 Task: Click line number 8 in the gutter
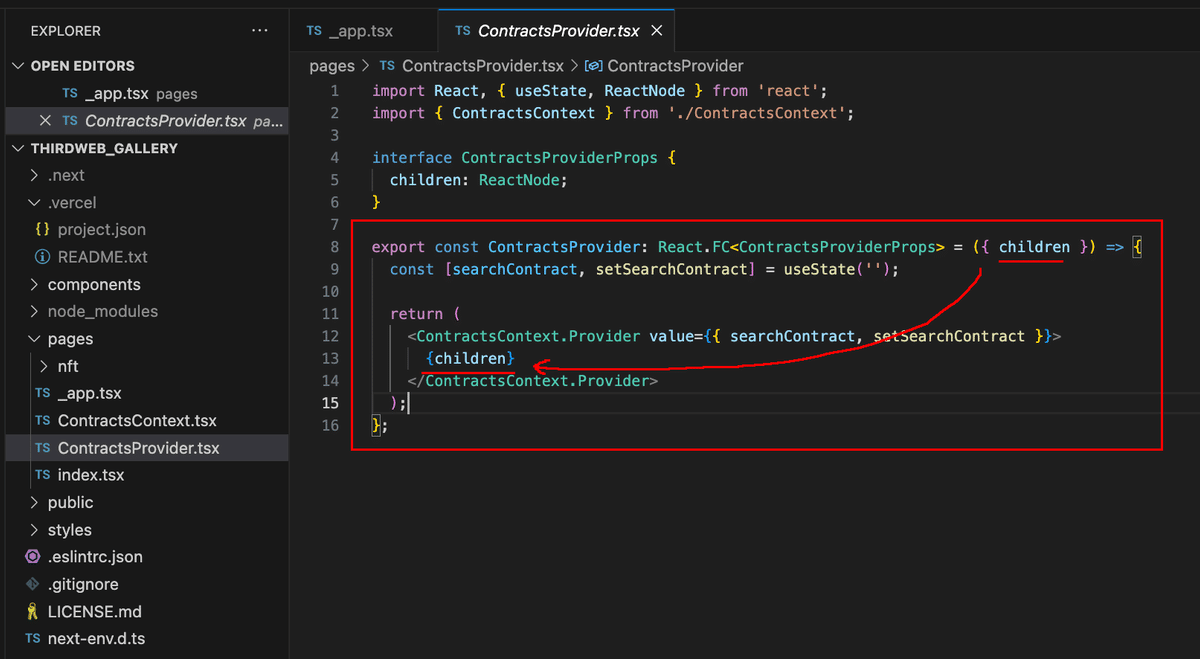335,247
